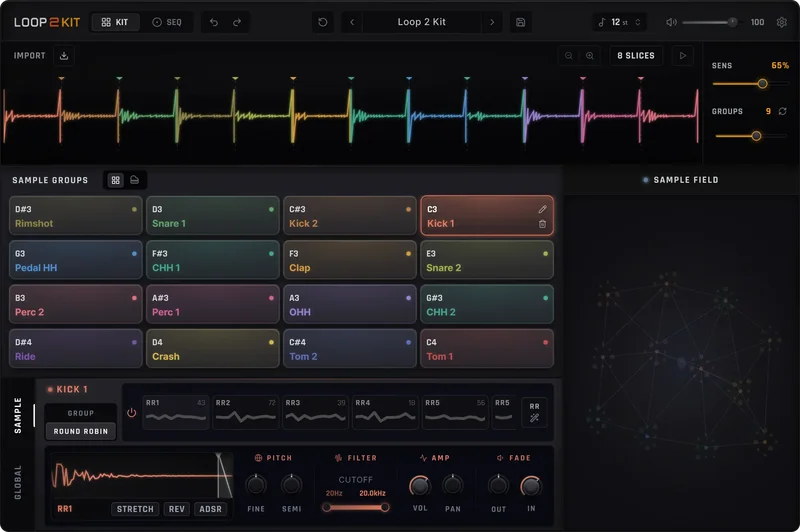This screenshot has height=532, width=800.
Task: Mute with the speaker volume icon
Action: pyautogui.click(x=671, y=22)
